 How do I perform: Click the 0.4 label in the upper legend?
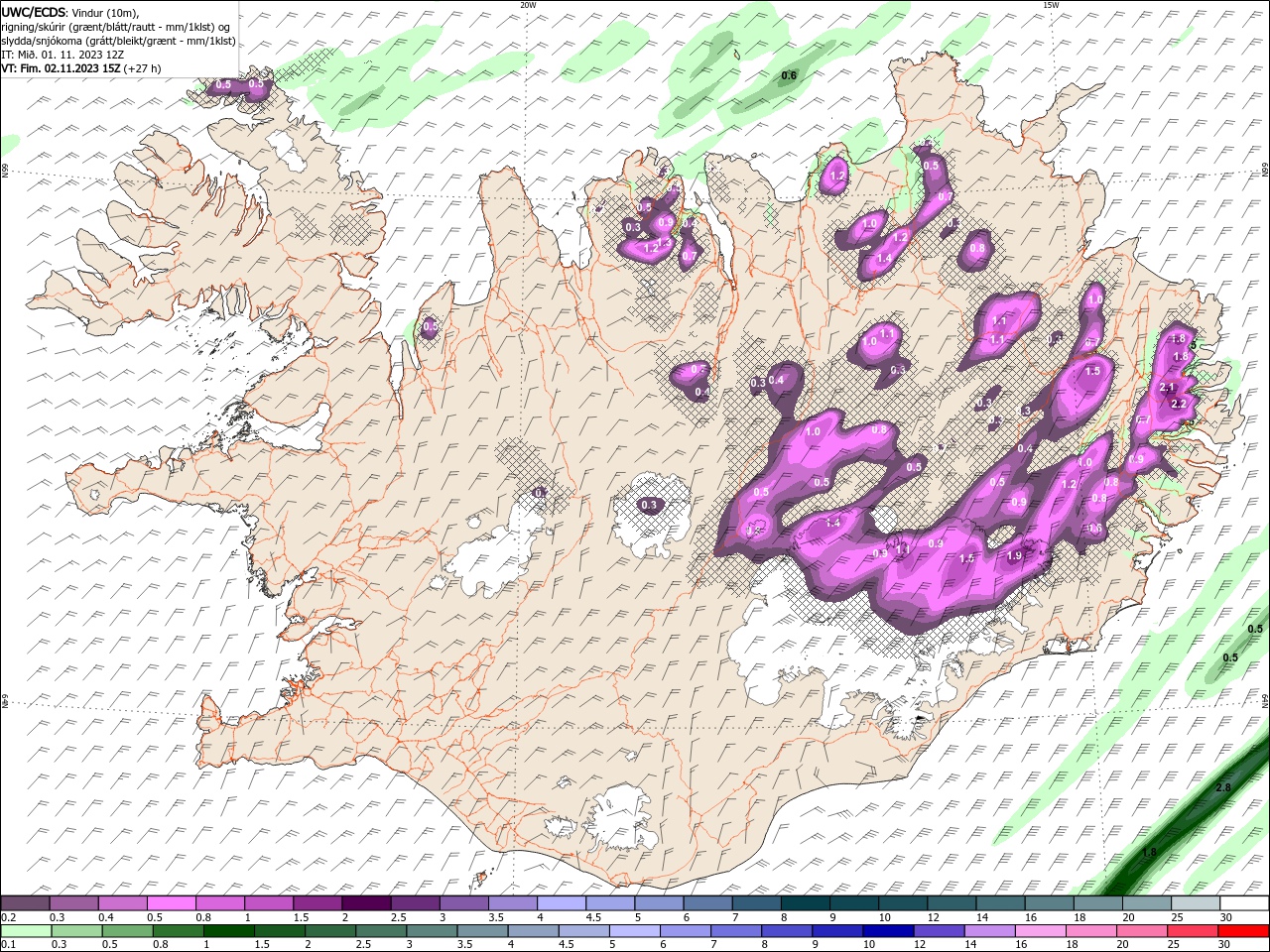pyautogui.click(x=106, y=918)
